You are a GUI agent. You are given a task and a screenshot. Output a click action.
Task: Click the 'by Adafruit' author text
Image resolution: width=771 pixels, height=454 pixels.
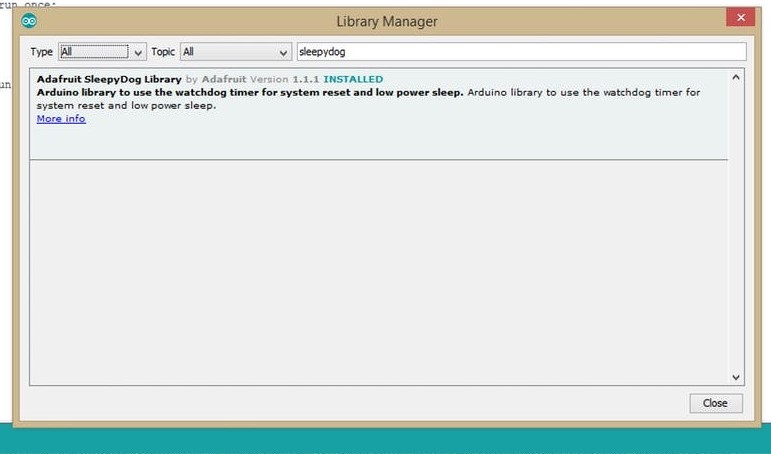point(216,79)
